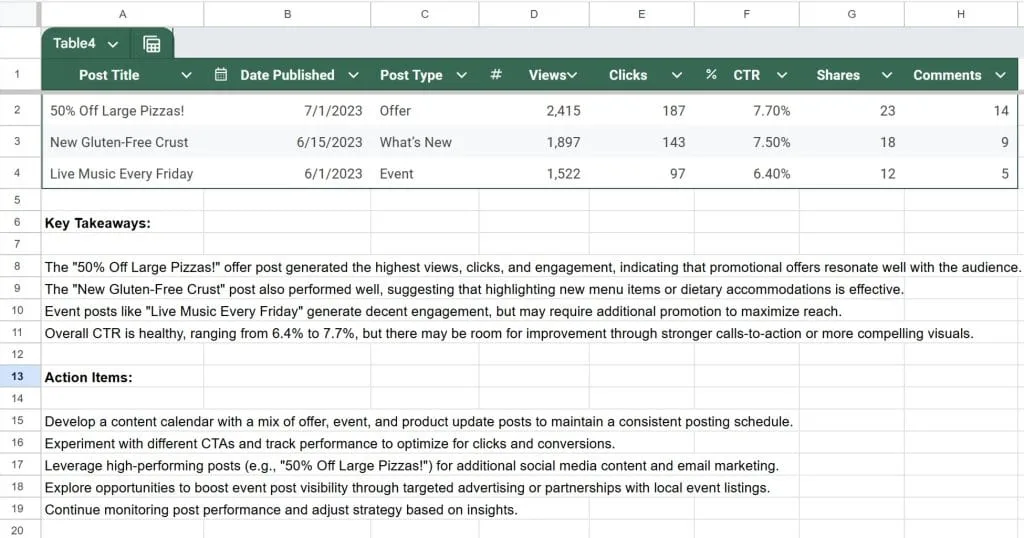Open the Shares column dropdown
This screenshot has height=538, width=1024.
(886, 75)
